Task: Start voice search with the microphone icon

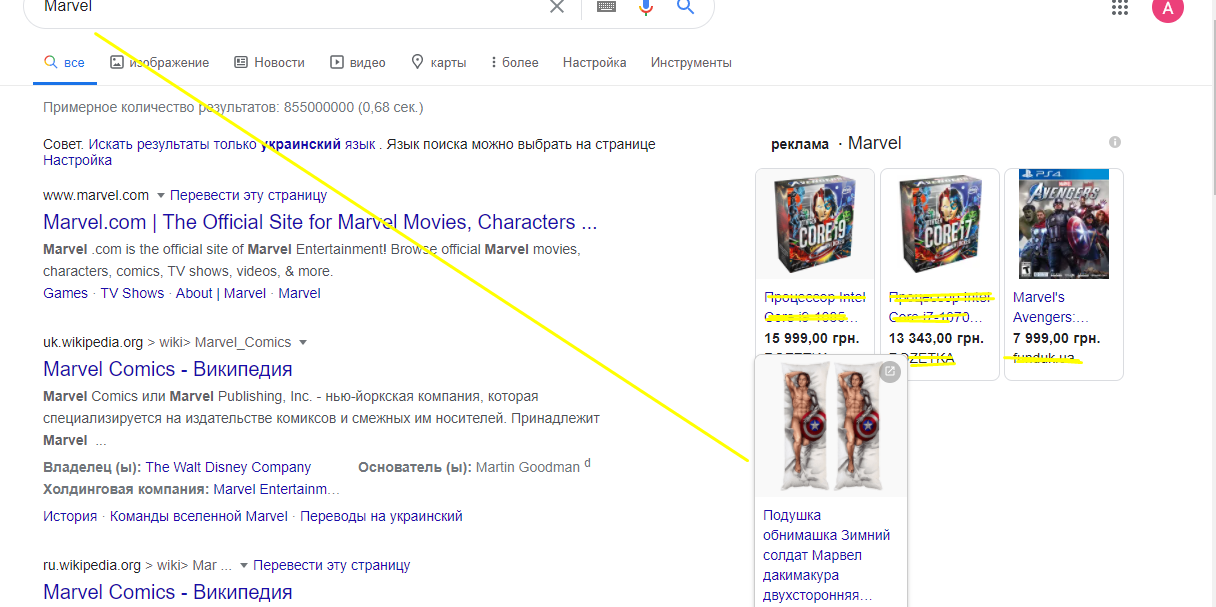Action: tap(646, 7)
